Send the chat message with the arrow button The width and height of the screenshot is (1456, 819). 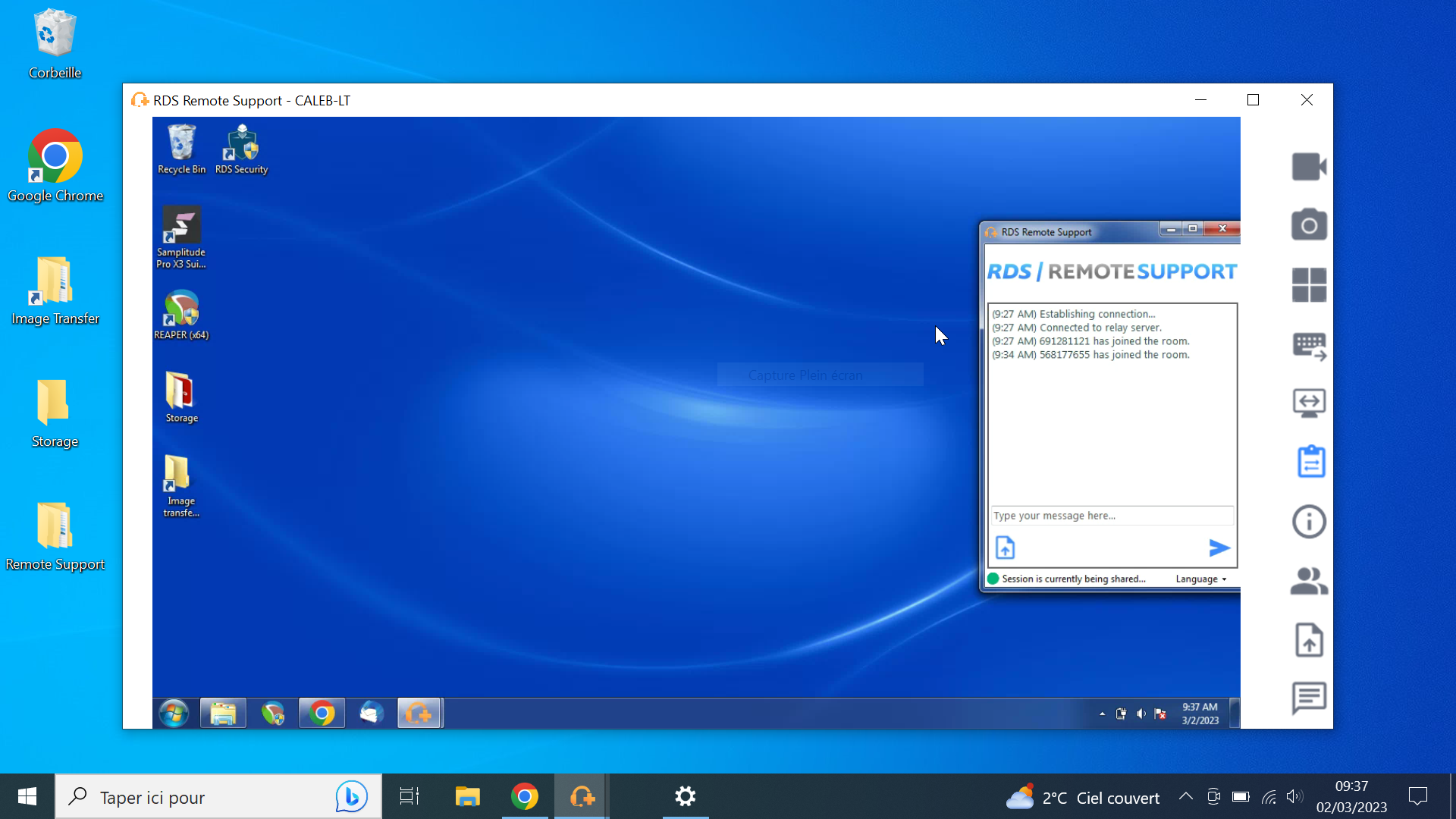click(1219, 548)
